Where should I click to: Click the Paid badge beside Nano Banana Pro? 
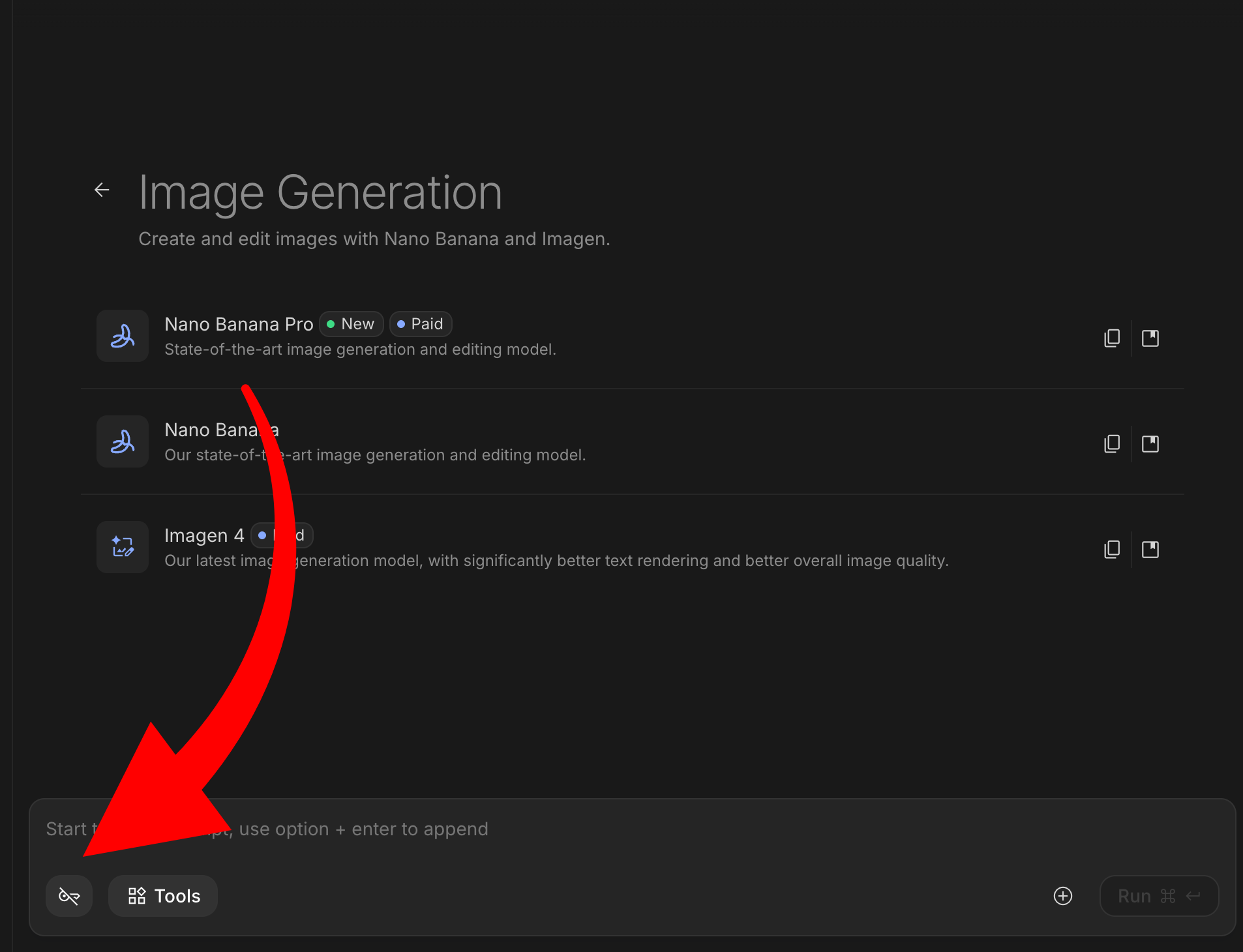pyautogui.click(x=421, y=324)
